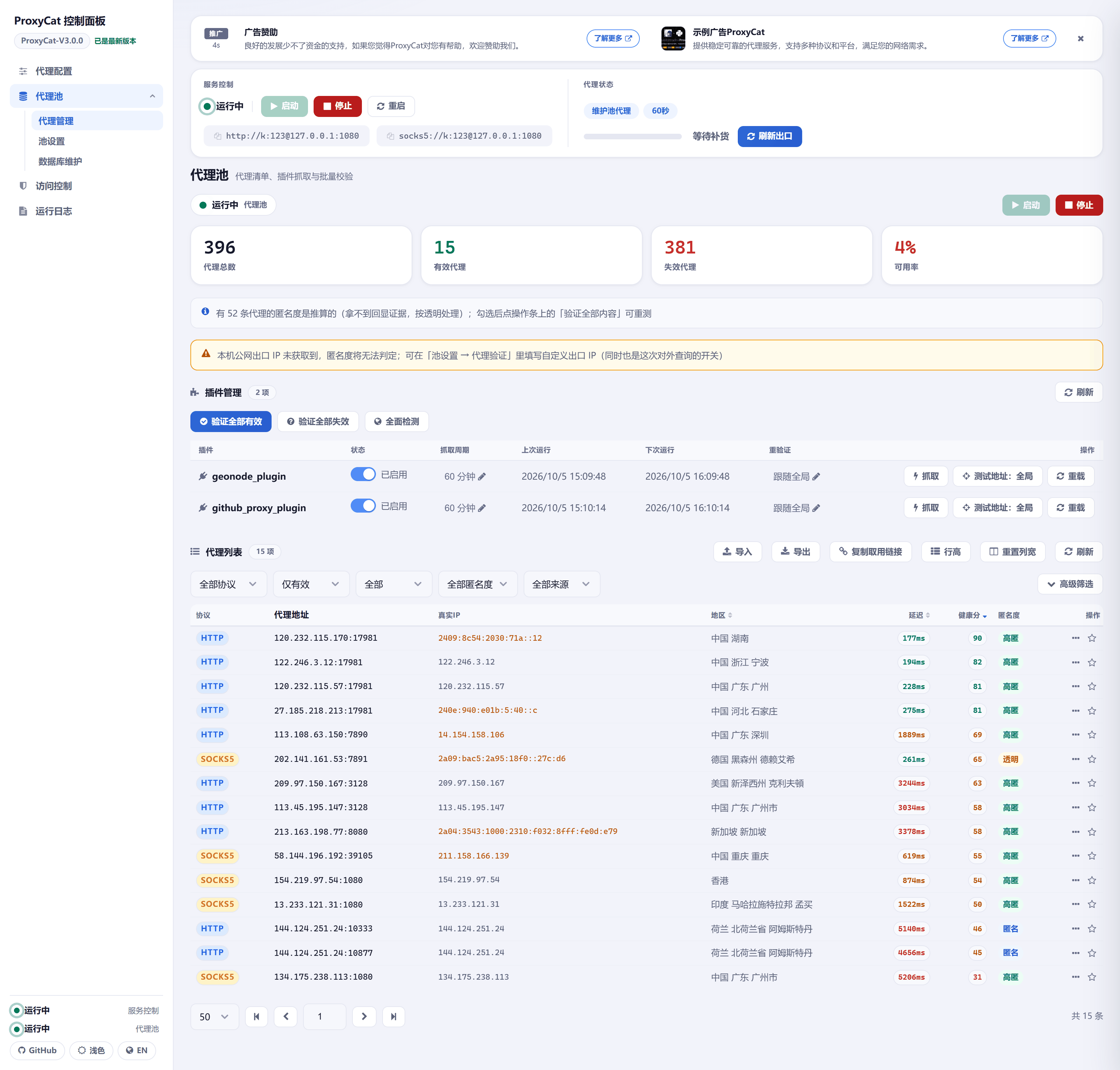Open GitHub link in sidebar footer
Screen dimensions: 1120x1070
click(x=38, y=1051)
